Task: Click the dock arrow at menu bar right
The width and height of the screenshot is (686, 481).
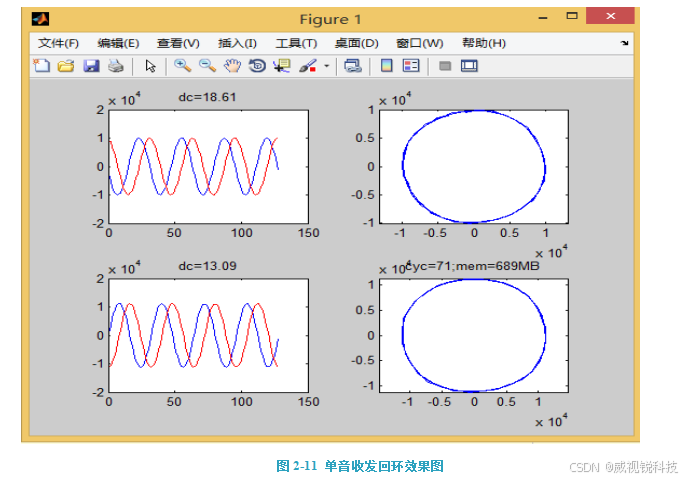Action: pyautogui.click(x=624, y=43)
